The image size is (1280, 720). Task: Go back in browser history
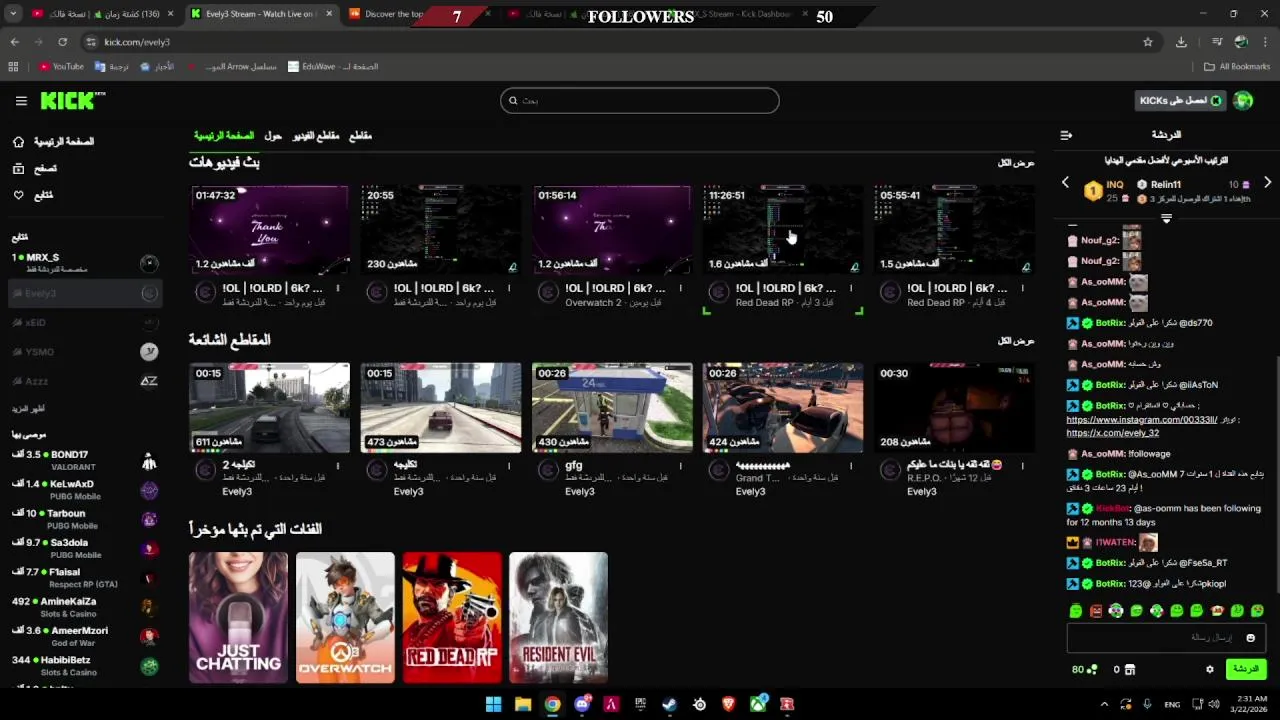click(14, 42)
